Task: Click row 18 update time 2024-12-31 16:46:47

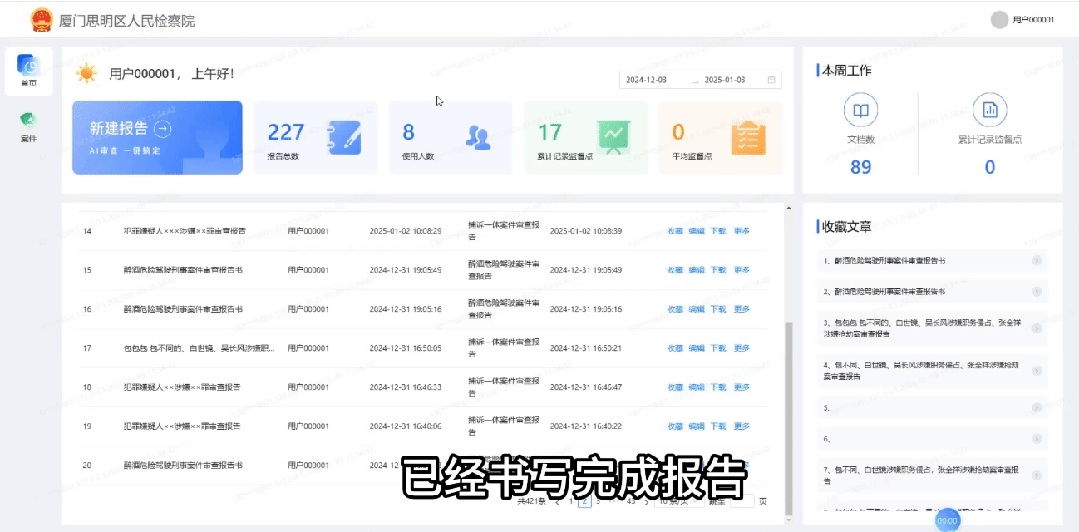Action: pyautogui.click(x=586, y=387)
